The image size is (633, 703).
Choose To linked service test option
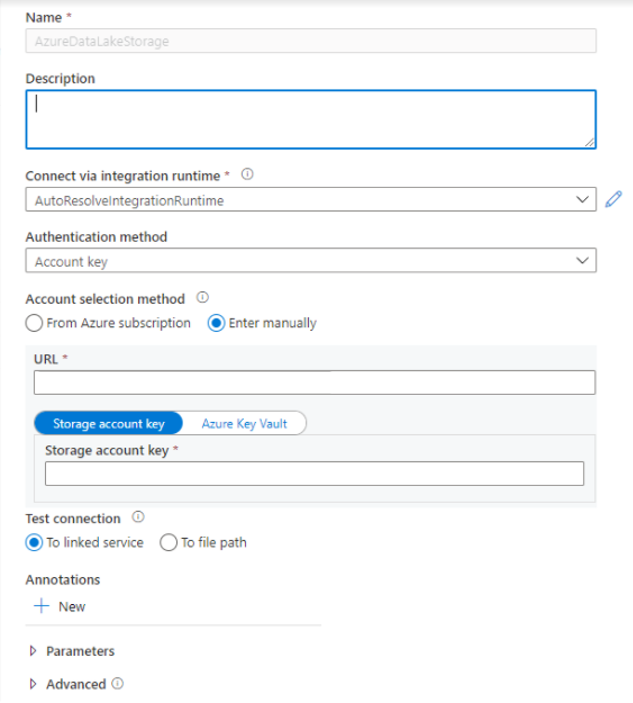click(34, 542)
